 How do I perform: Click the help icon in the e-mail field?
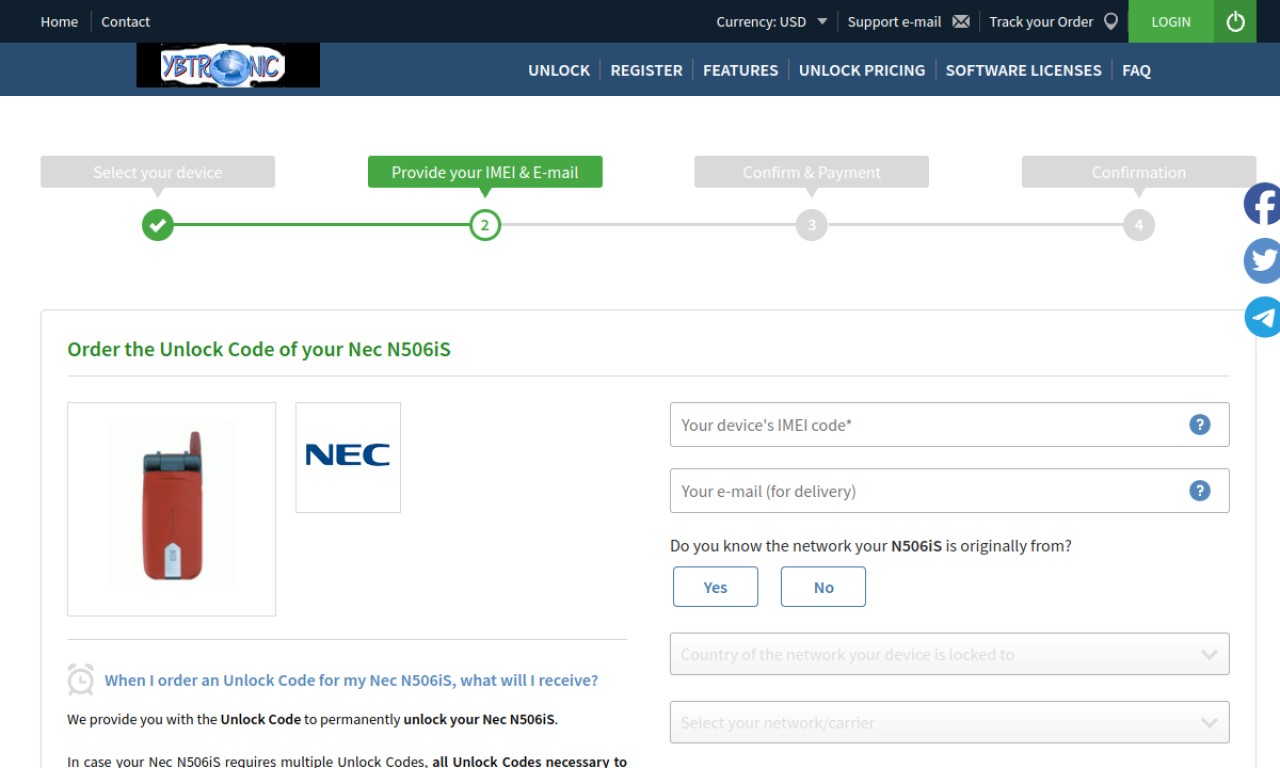(x=1200, y=491)
